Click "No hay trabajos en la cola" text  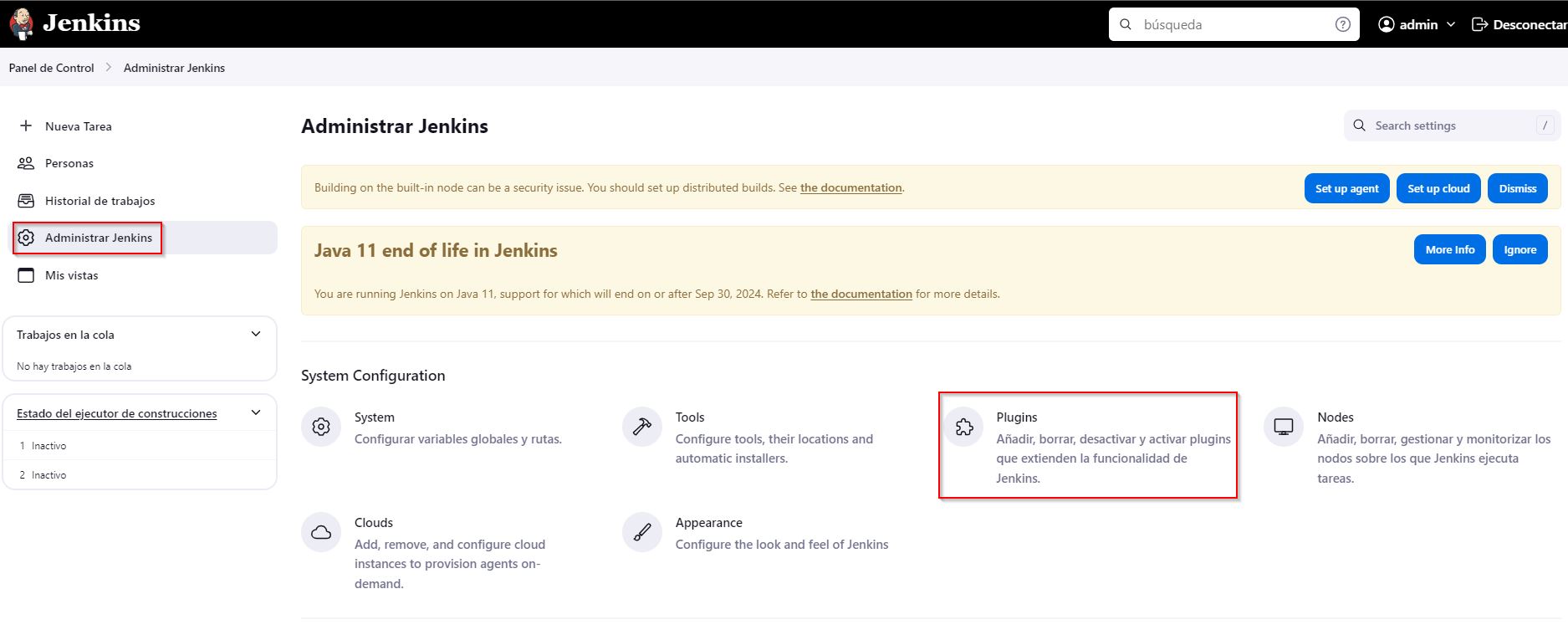[74, 366]
